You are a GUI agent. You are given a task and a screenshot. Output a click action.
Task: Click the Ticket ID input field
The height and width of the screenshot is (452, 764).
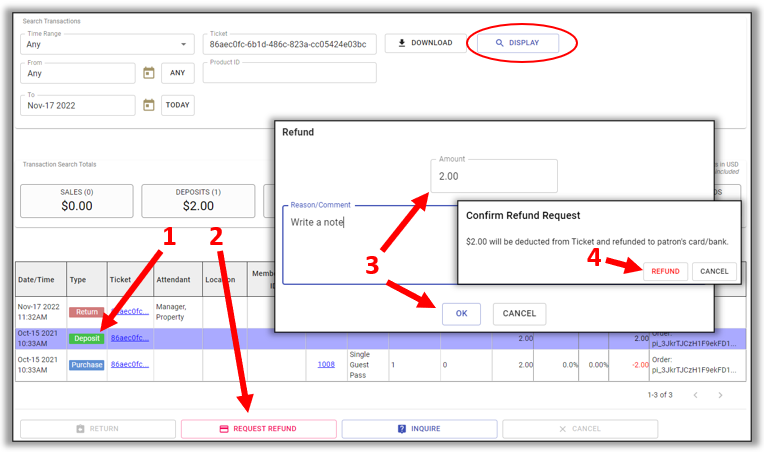288,45
